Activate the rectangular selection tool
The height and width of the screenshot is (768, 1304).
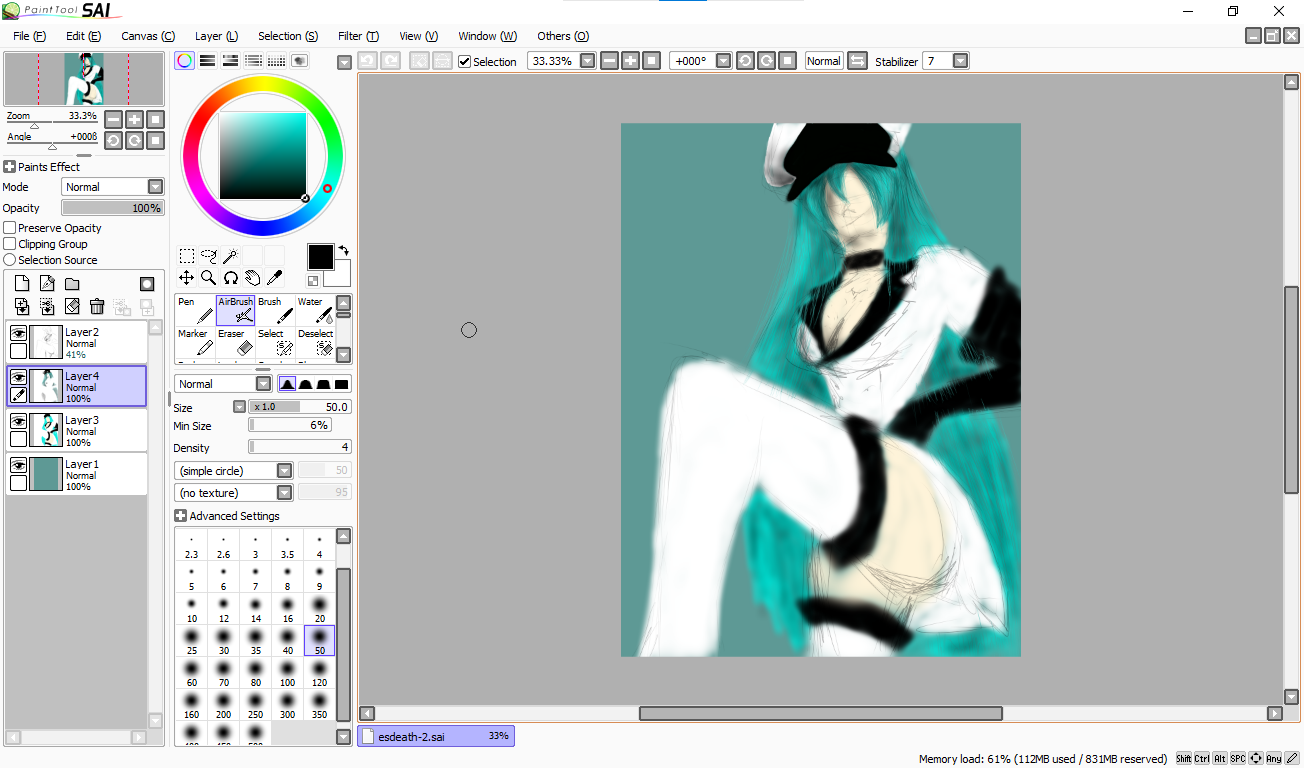point(187,256)
